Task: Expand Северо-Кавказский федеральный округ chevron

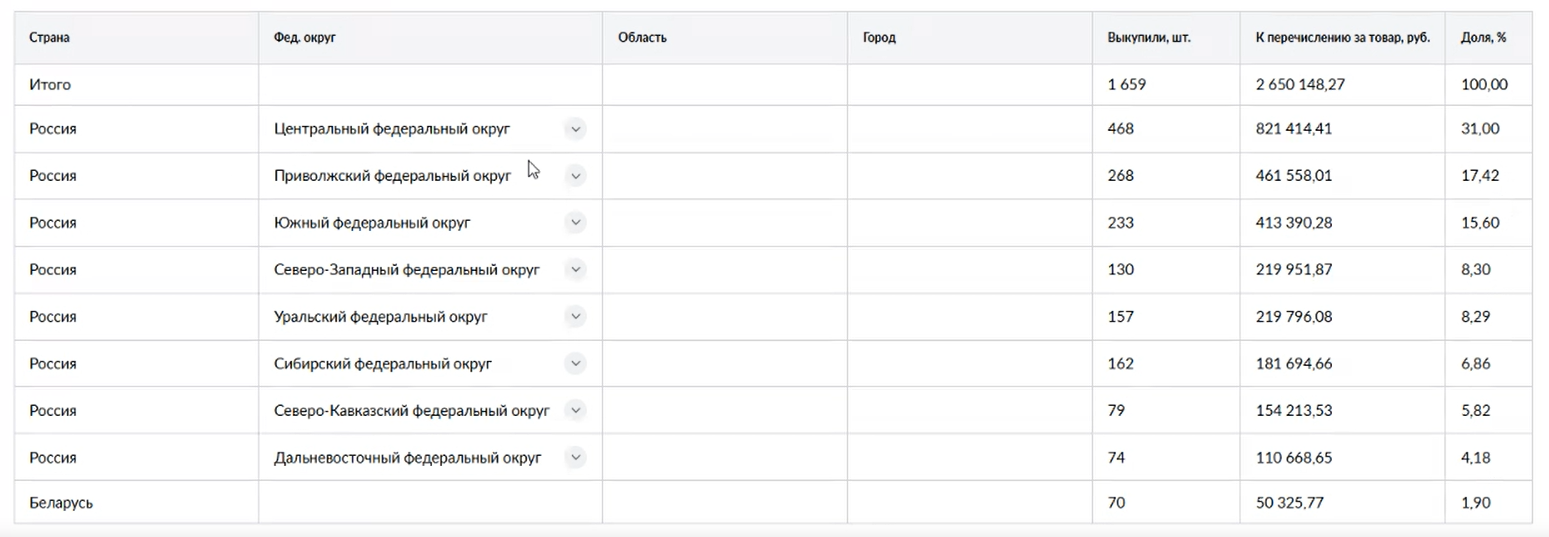Action: click(575, 411)
